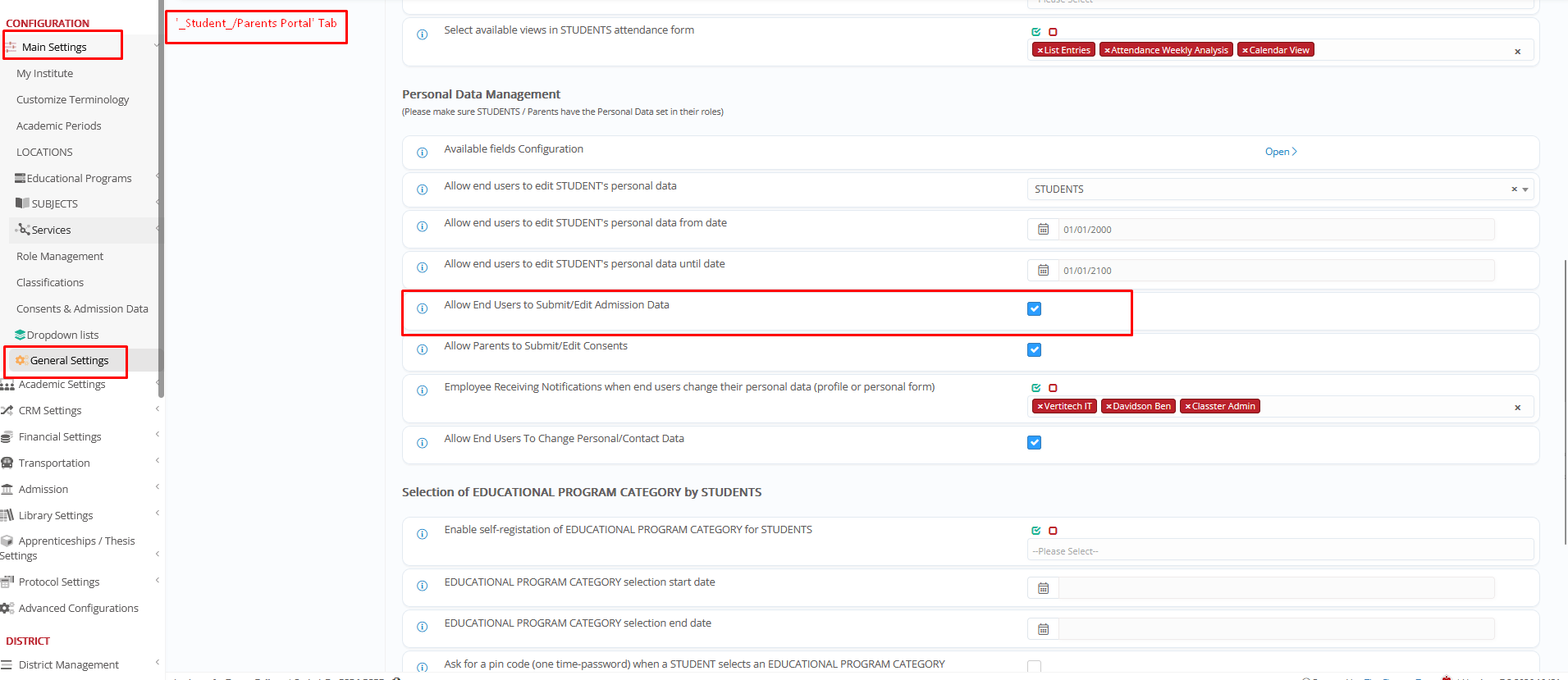Open calendar picker for edit-until date

1043,271
